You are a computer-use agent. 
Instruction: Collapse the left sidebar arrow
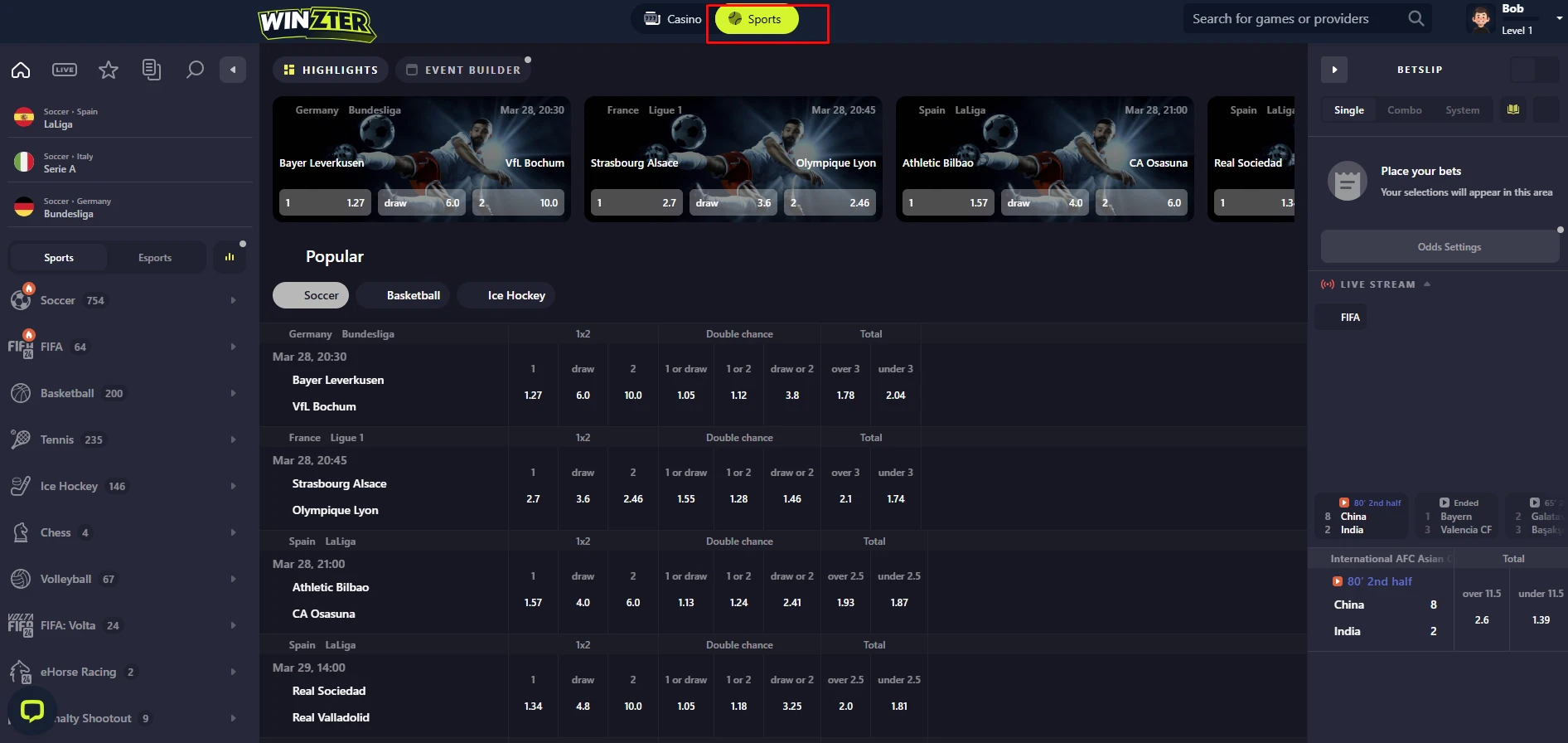(233, 70)
